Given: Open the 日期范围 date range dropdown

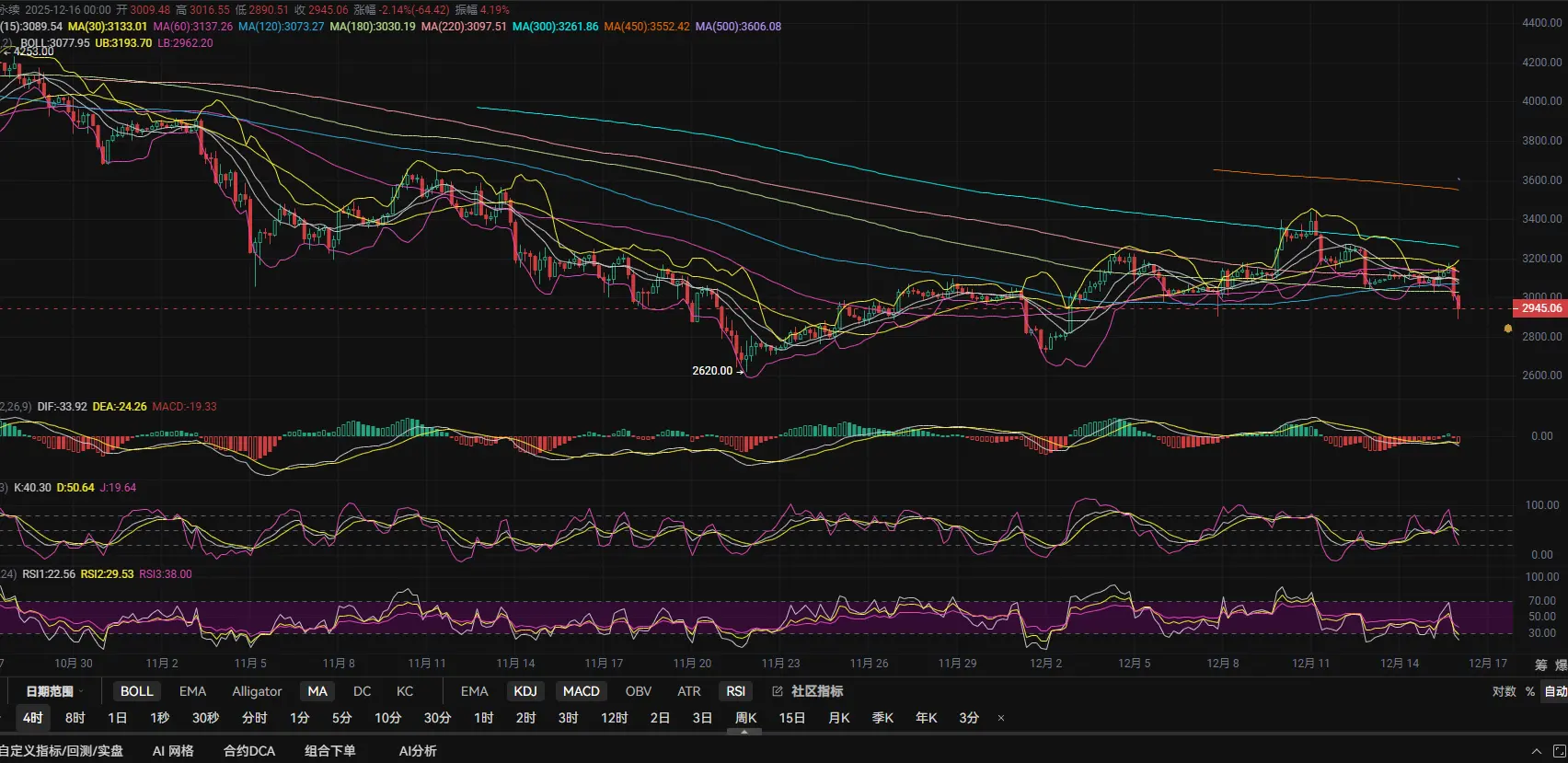Looking at the screenshot, I should point(53,691).
